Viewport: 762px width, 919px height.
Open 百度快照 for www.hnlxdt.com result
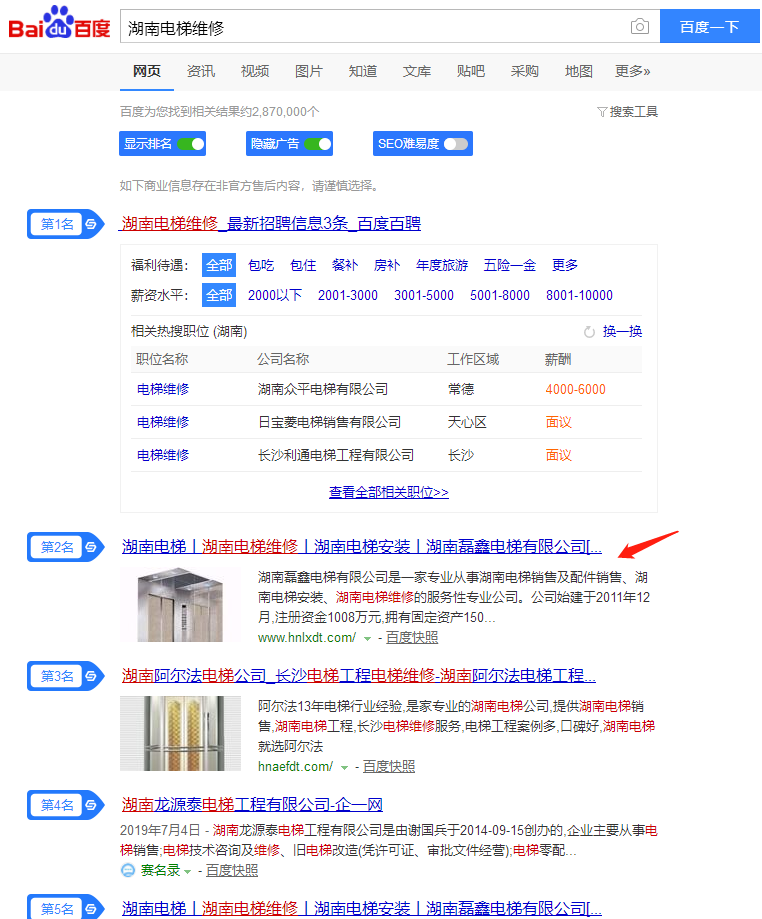[x=412, y=638]
